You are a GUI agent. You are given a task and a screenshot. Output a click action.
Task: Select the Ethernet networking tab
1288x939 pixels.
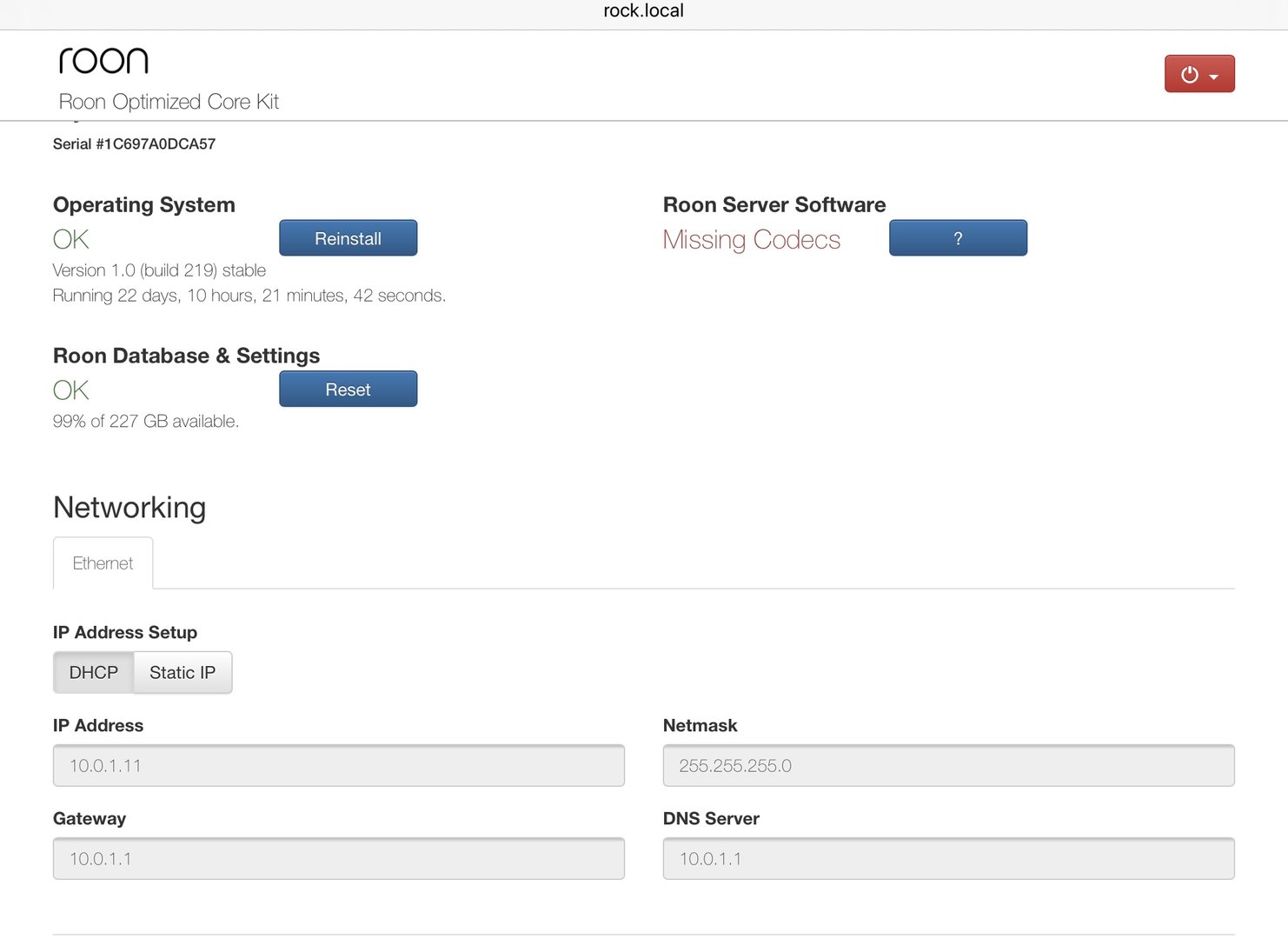coord(103,563)
